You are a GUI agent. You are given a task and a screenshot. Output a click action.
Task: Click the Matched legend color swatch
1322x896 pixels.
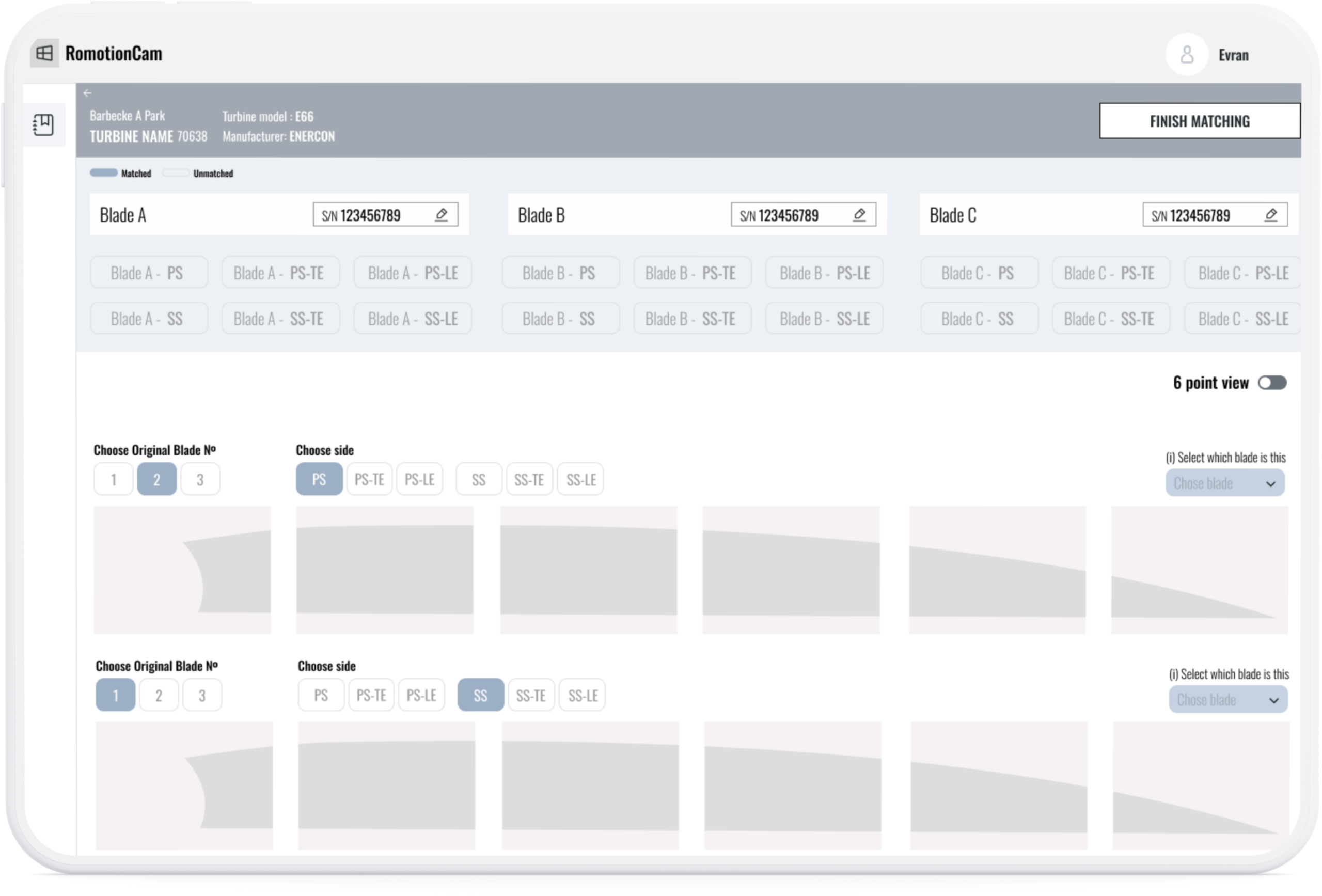[103, 173]
